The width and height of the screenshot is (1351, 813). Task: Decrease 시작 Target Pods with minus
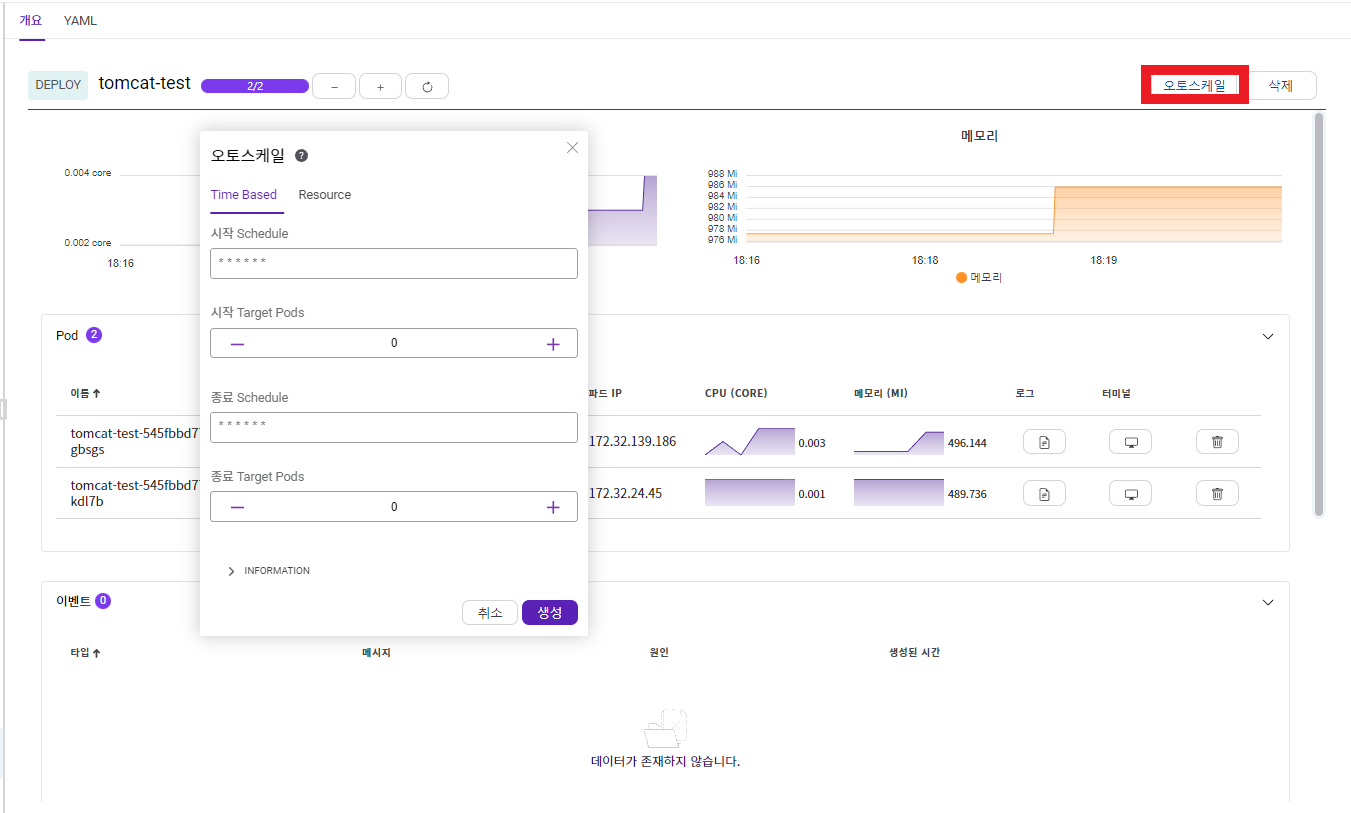(x=237, y=343)
